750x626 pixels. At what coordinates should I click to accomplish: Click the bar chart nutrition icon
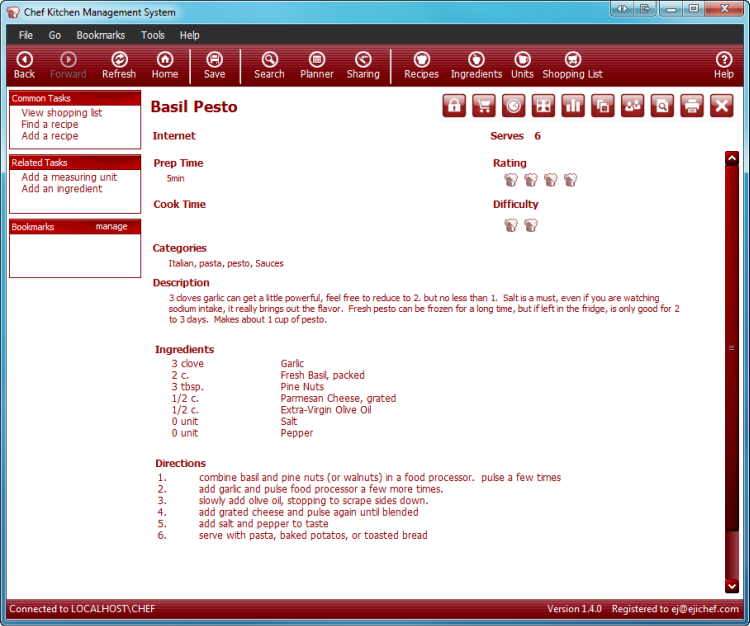(x=573, y=106)
